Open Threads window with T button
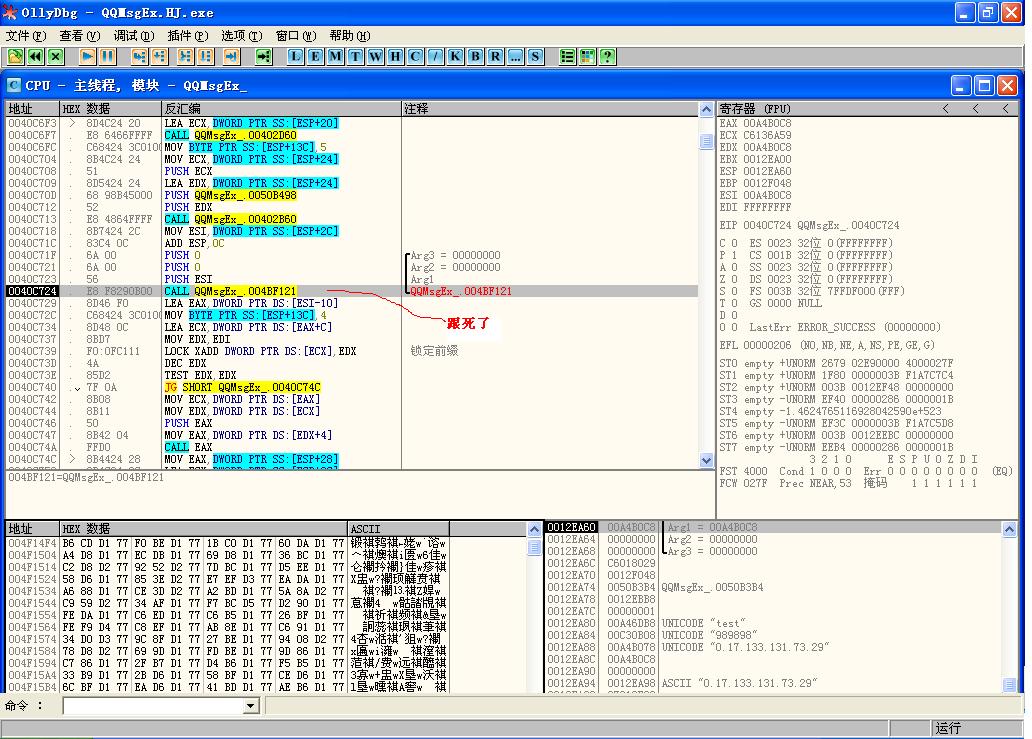Screen dimensions: 1032x739 [355, 57]
